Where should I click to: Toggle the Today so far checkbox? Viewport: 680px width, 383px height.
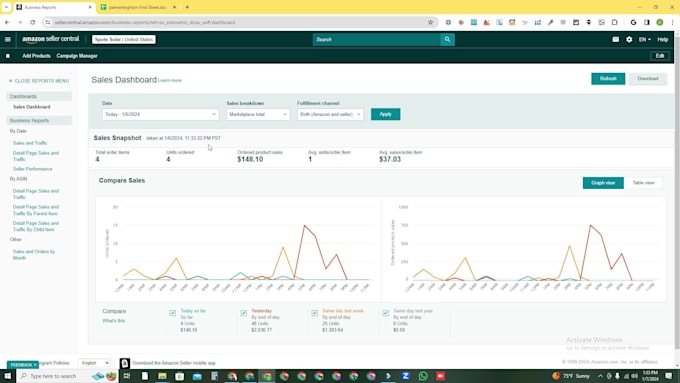[x=173, y=313]
